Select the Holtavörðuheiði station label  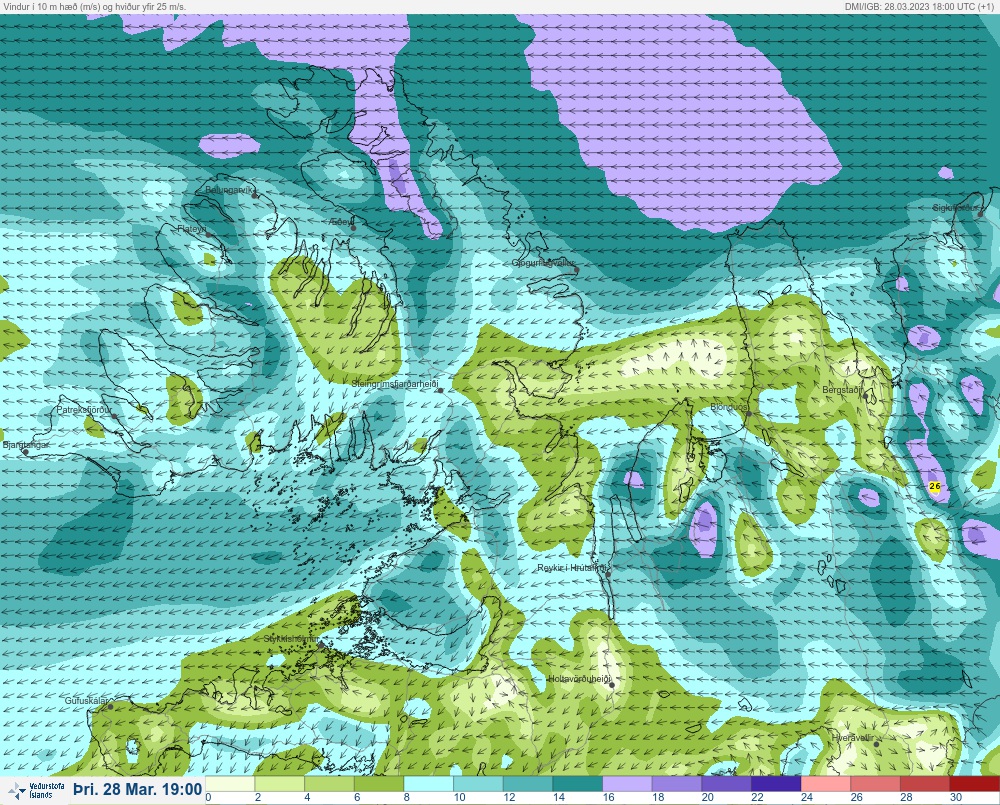click(580, 679)
